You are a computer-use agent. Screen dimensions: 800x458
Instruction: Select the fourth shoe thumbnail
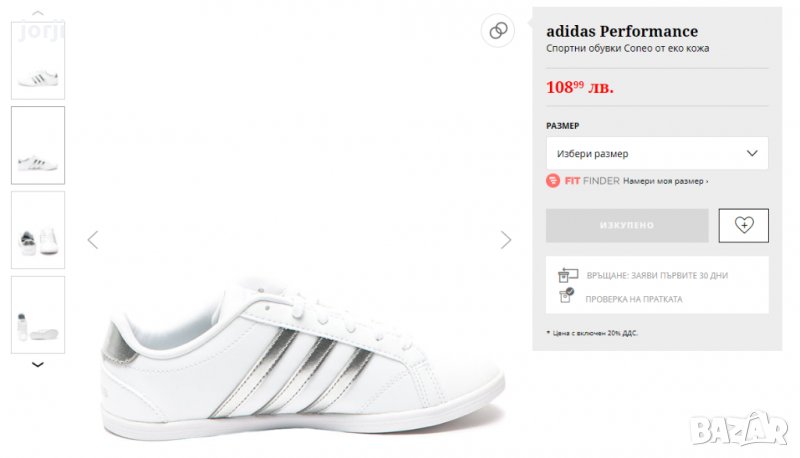pos(38,314)
